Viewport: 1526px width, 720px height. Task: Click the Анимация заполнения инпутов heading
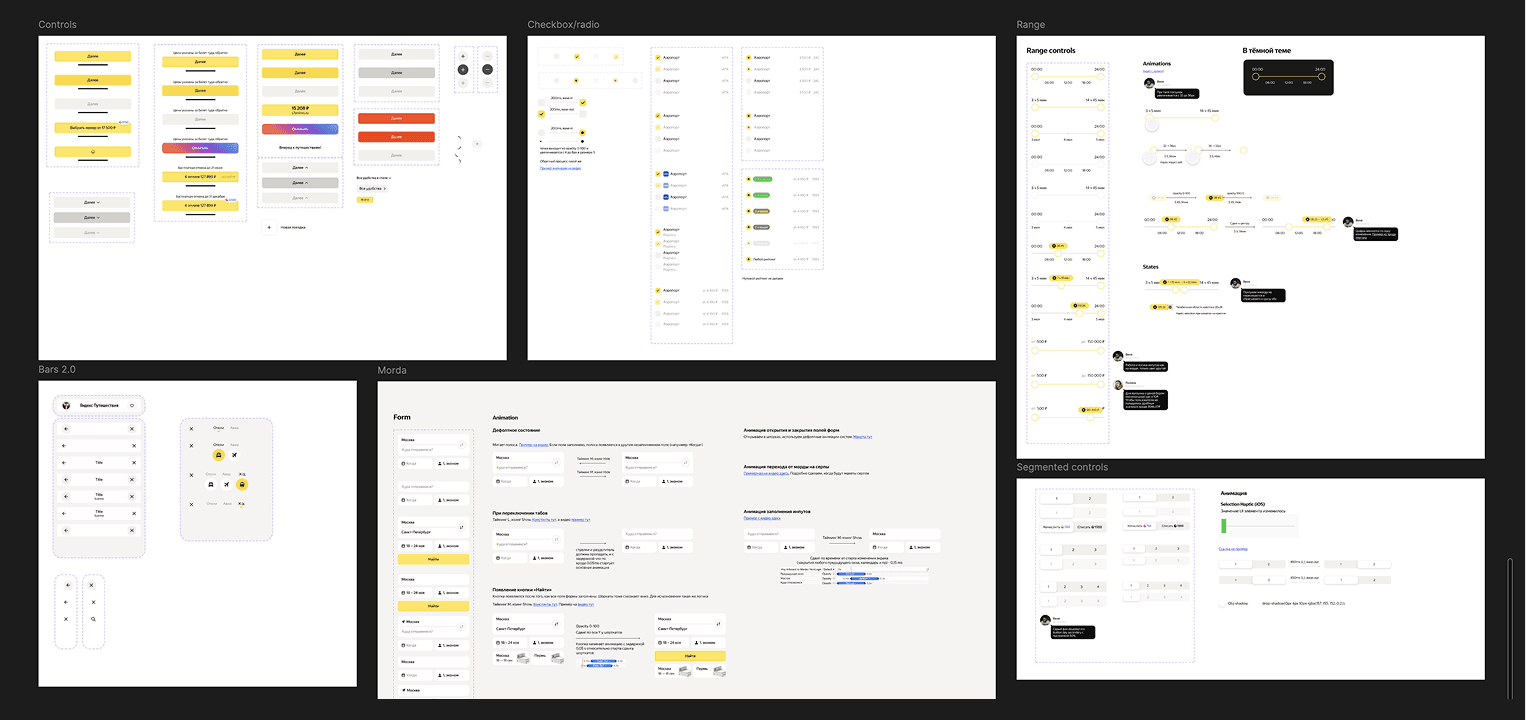click(777, 510)
